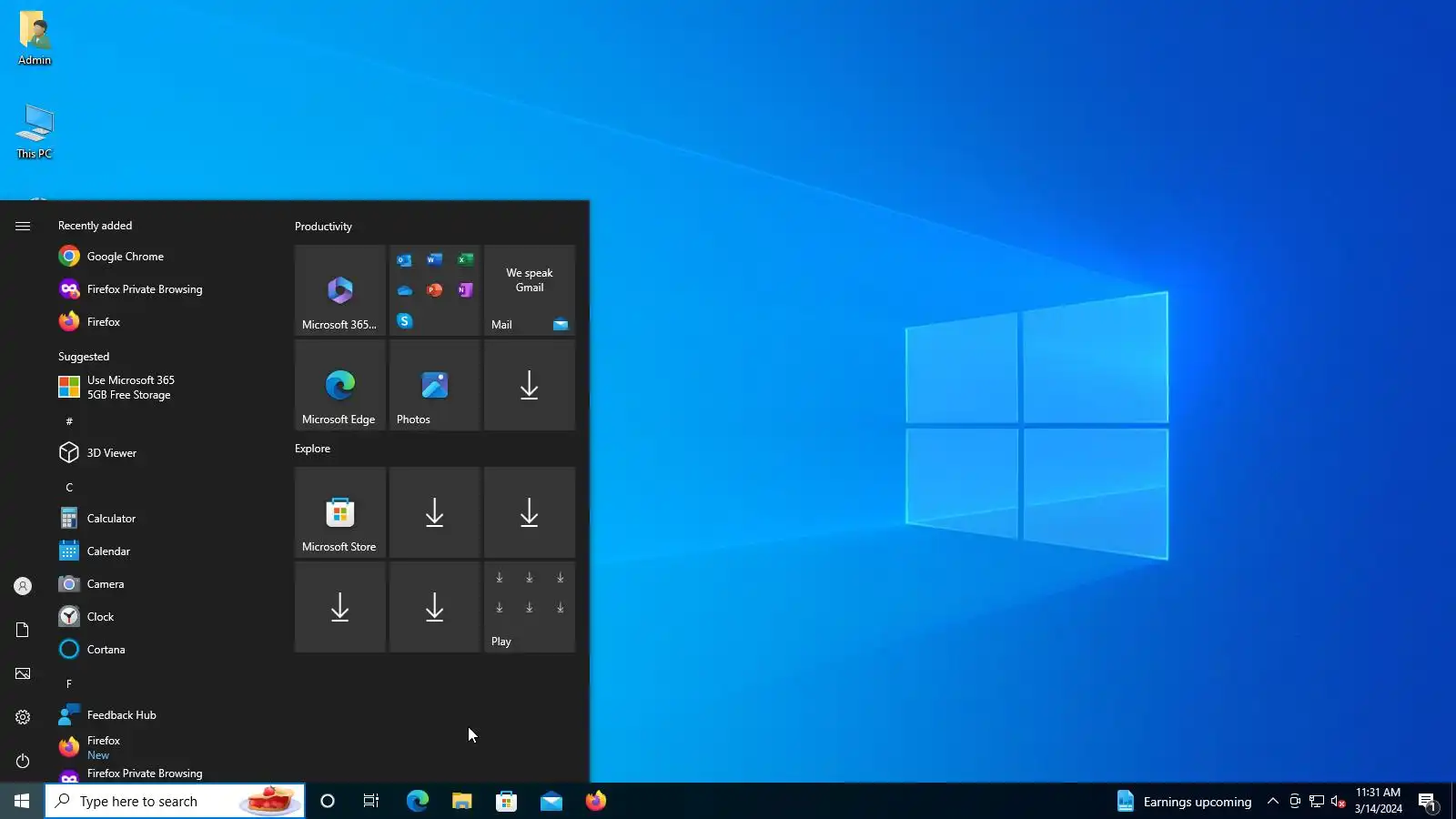
Task: Click the Explore group heading
Action: (312, 449)
